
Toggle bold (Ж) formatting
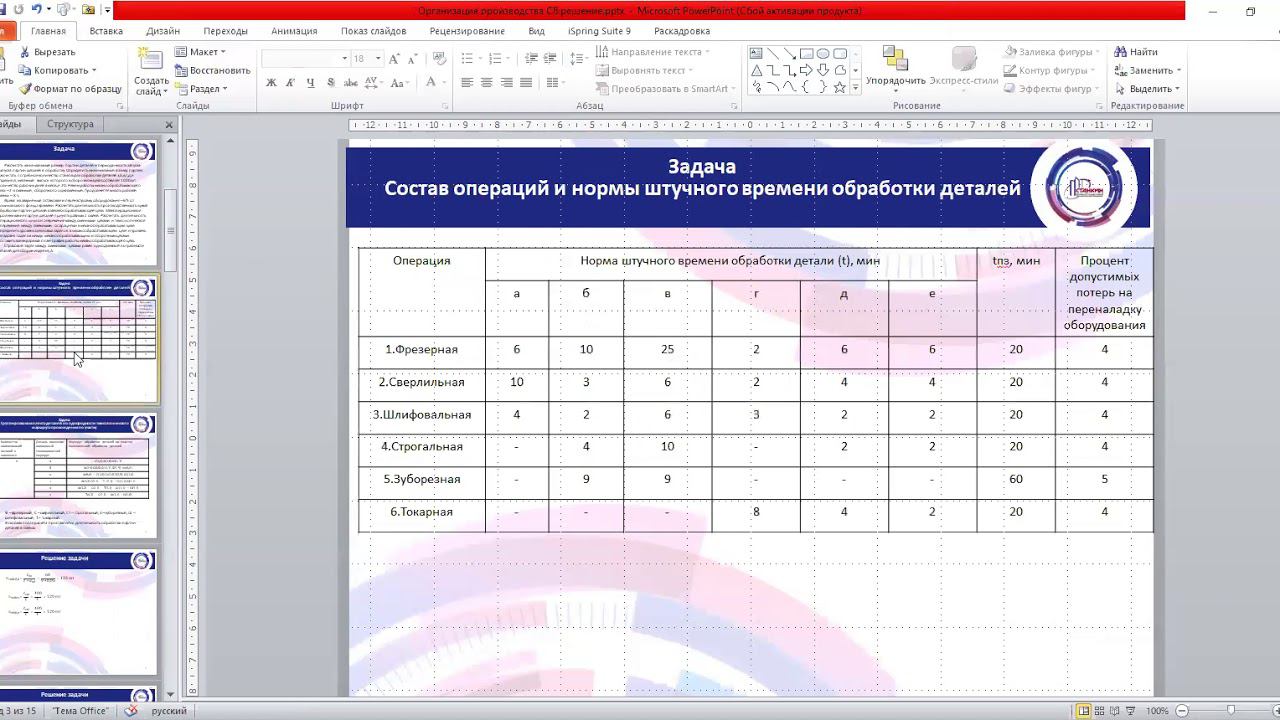(271, 83)
